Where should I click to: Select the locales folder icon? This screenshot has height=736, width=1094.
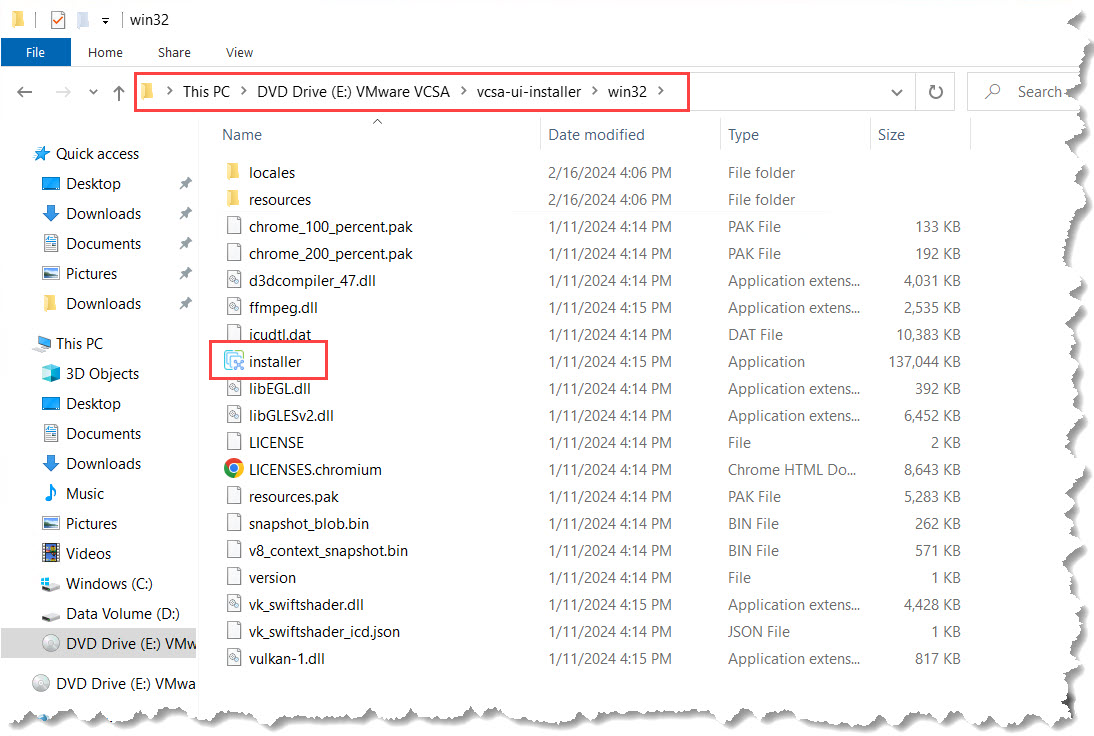(233, 172)
